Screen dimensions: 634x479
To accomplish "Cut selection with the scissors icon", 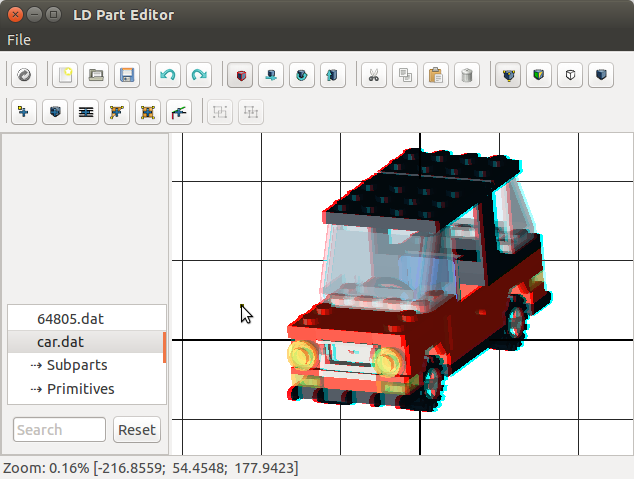I will click(x=374, y=75).
